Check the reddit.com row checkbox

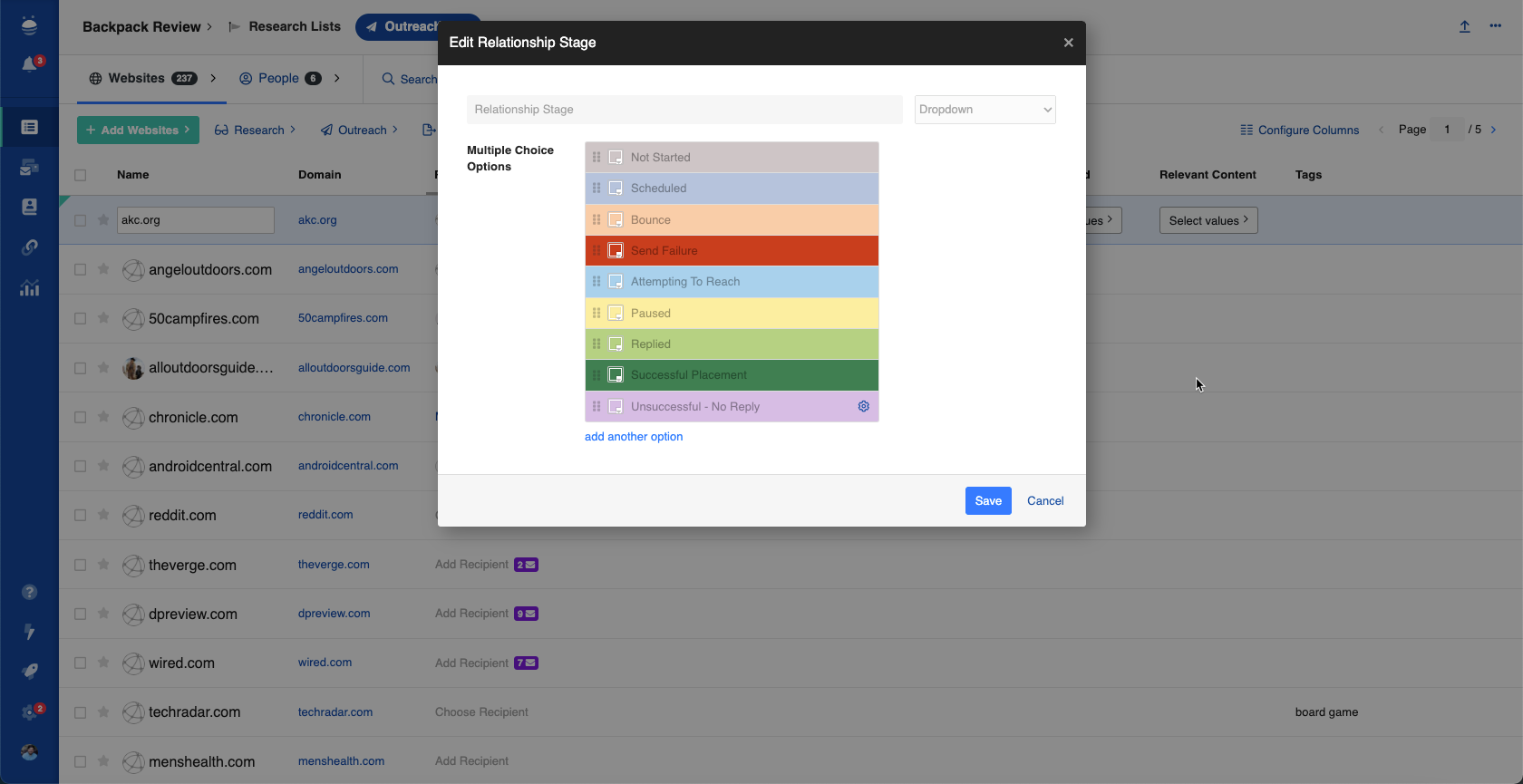coord(81,515)
